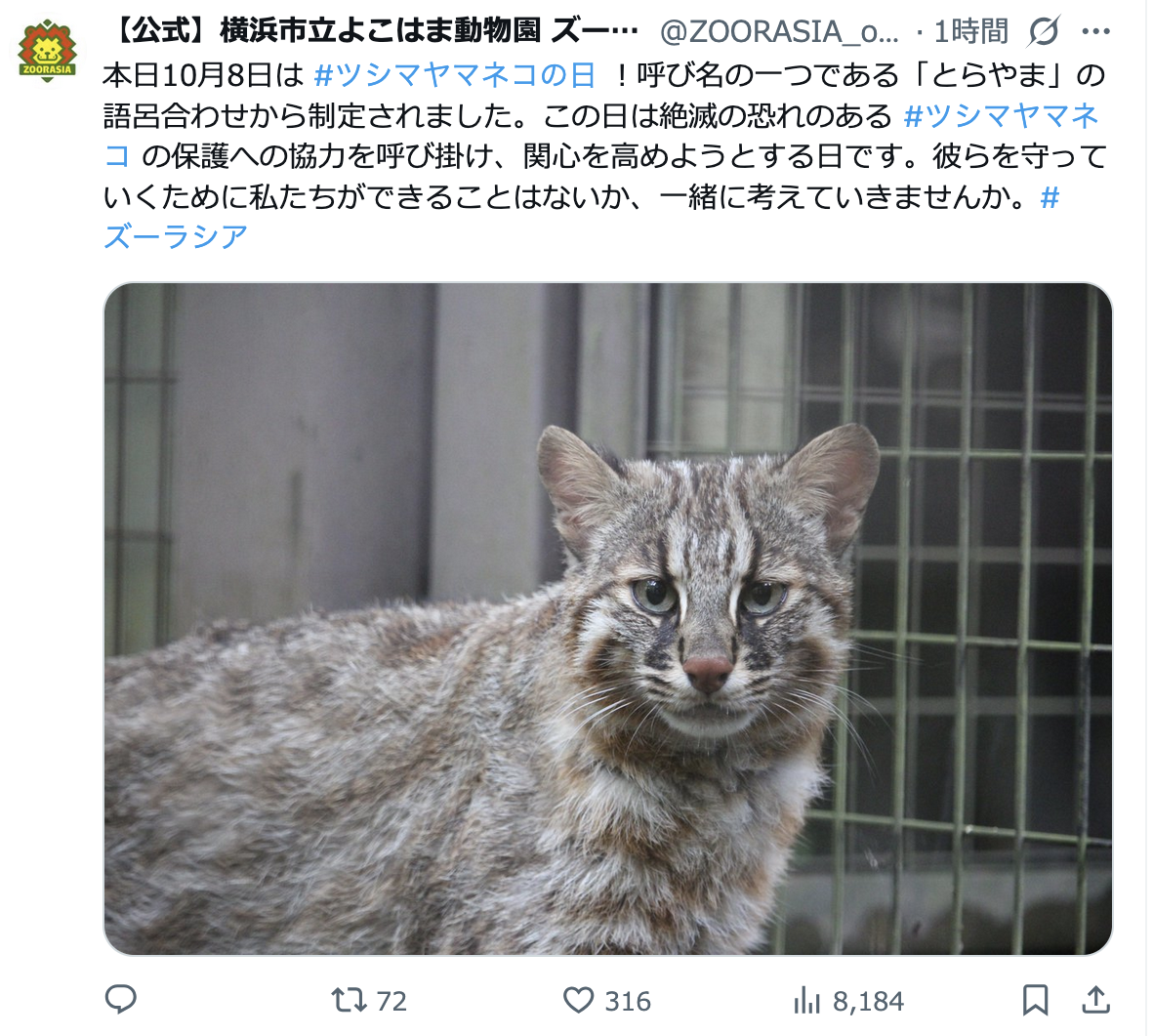Open the reply speech bubble icon

121,999
